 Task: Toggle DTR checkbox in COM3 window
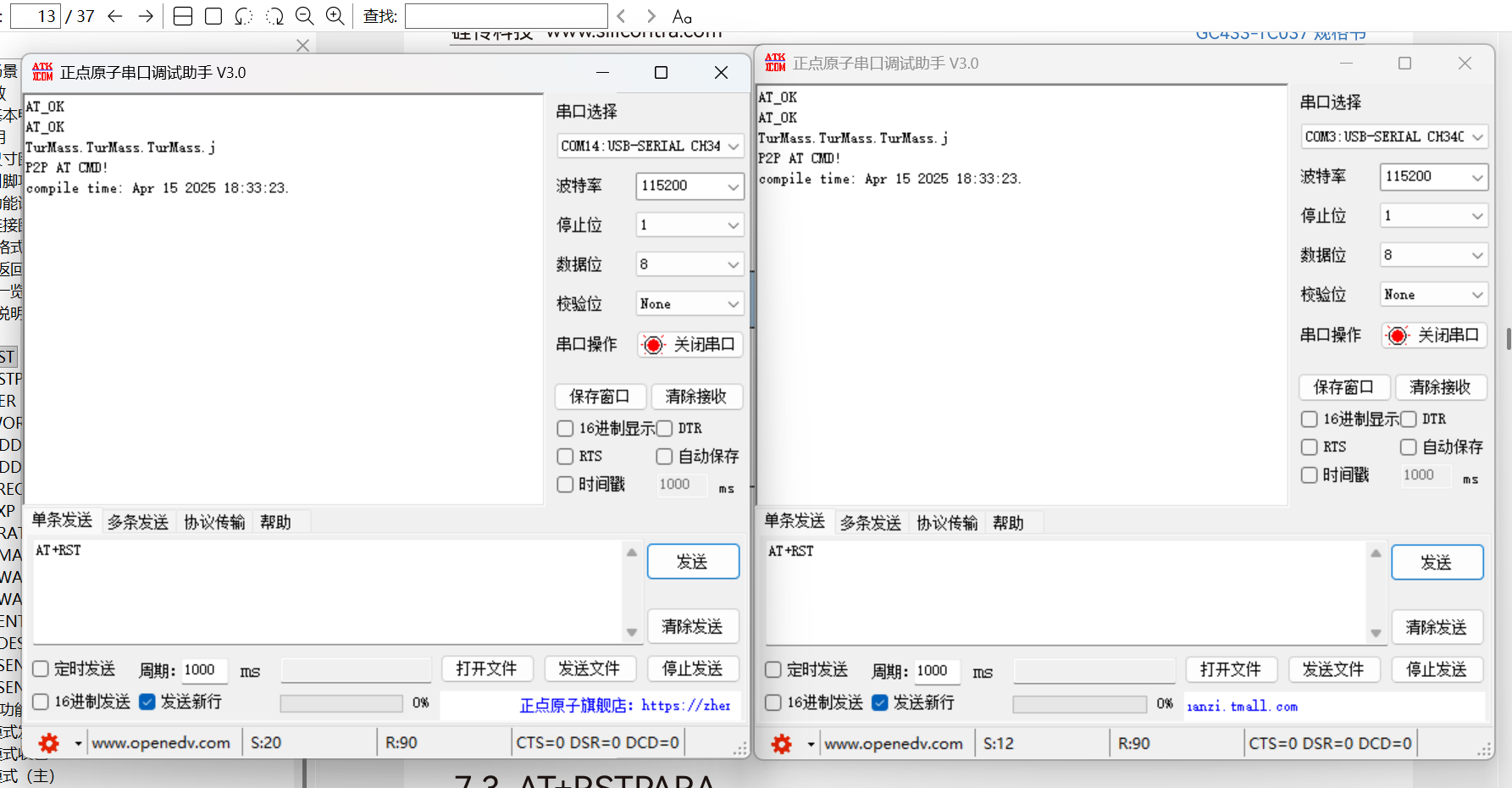tap(1408, 419)
